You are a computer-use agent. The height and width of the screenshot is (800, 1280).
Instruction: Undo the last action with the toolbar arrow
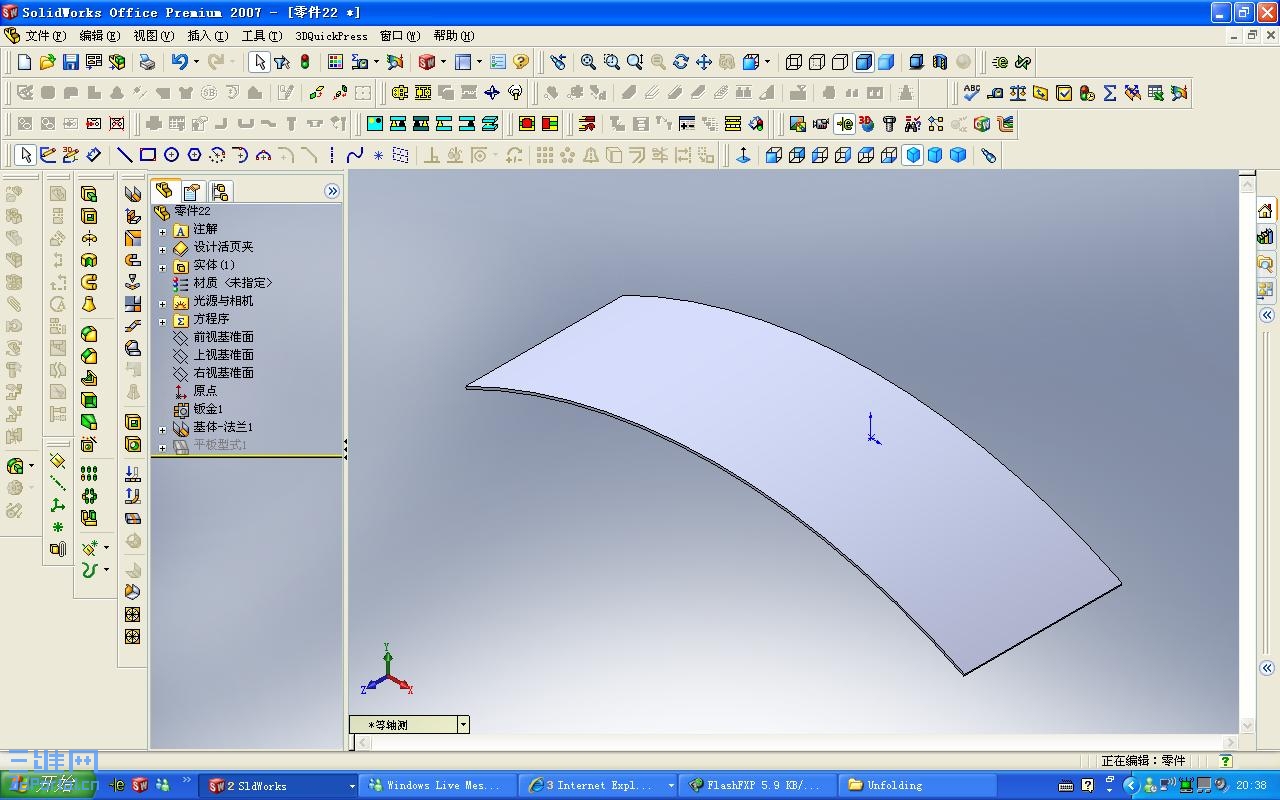point(179,62)
